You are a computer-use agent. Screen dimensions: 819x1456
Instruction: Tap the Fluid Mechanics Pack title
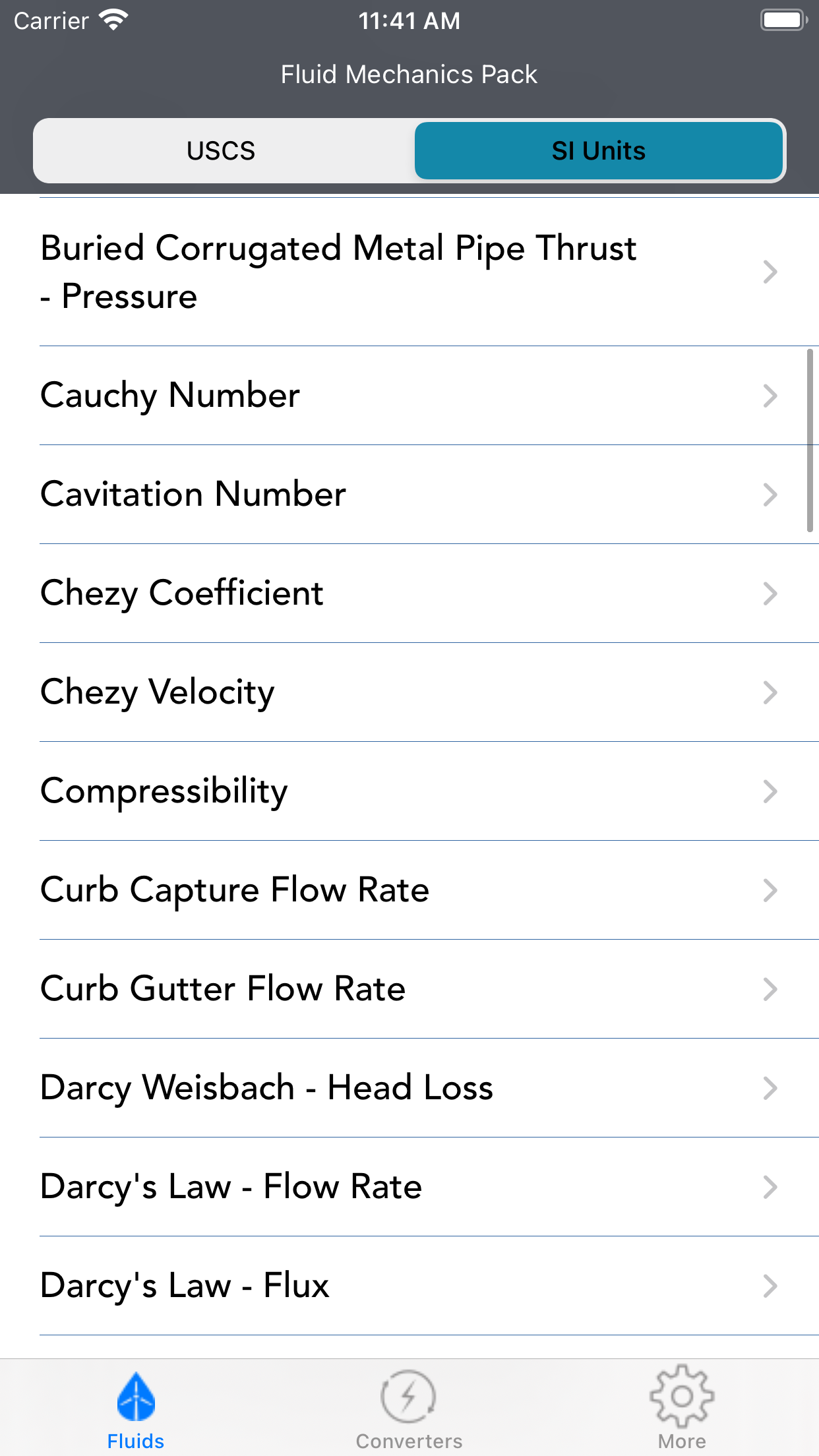[x=409, y=75]
